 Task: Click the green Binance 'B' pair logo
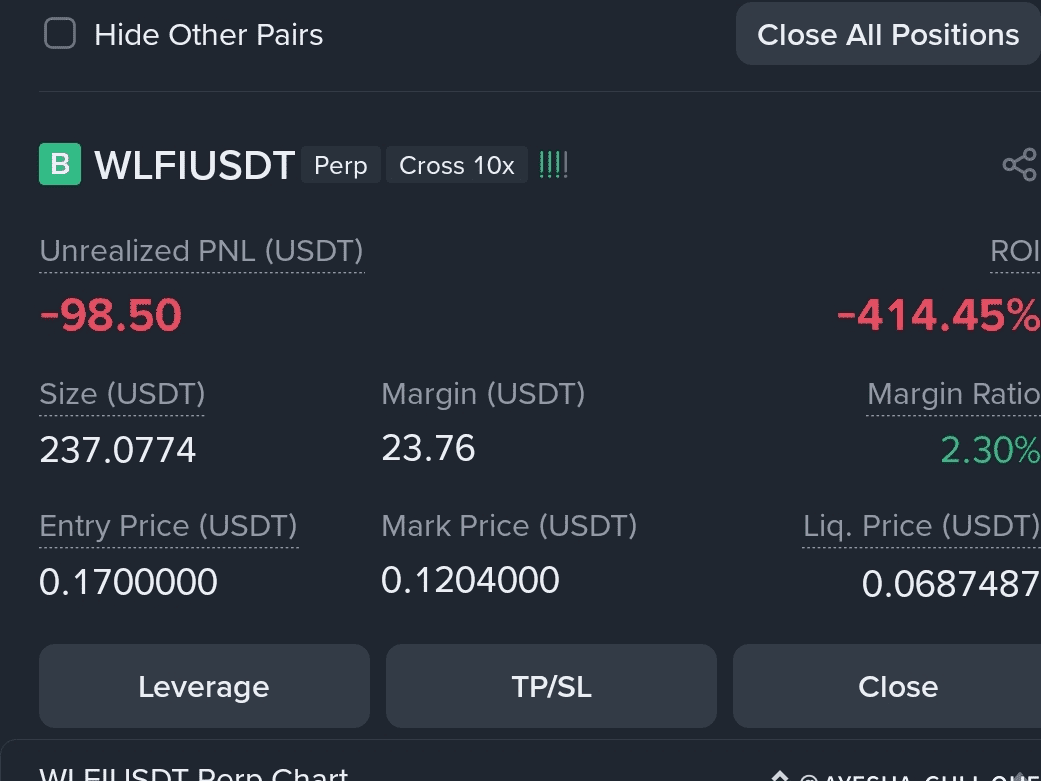pyautogui.click(x=59, y=164)
